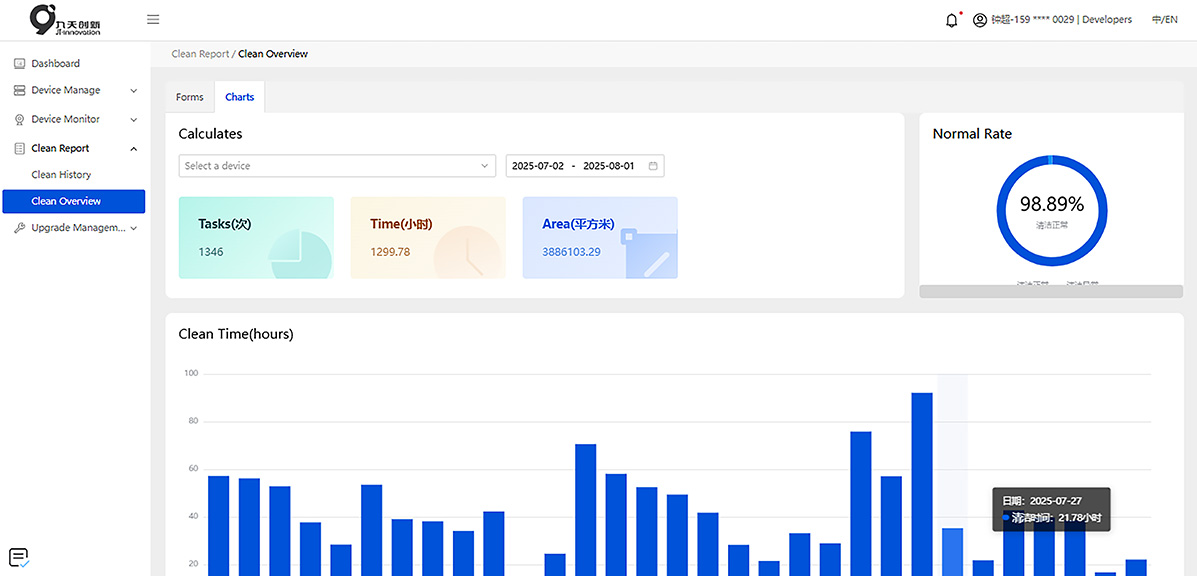
Task: Collapse the Clean Report chevron
Action: (134, 149)
